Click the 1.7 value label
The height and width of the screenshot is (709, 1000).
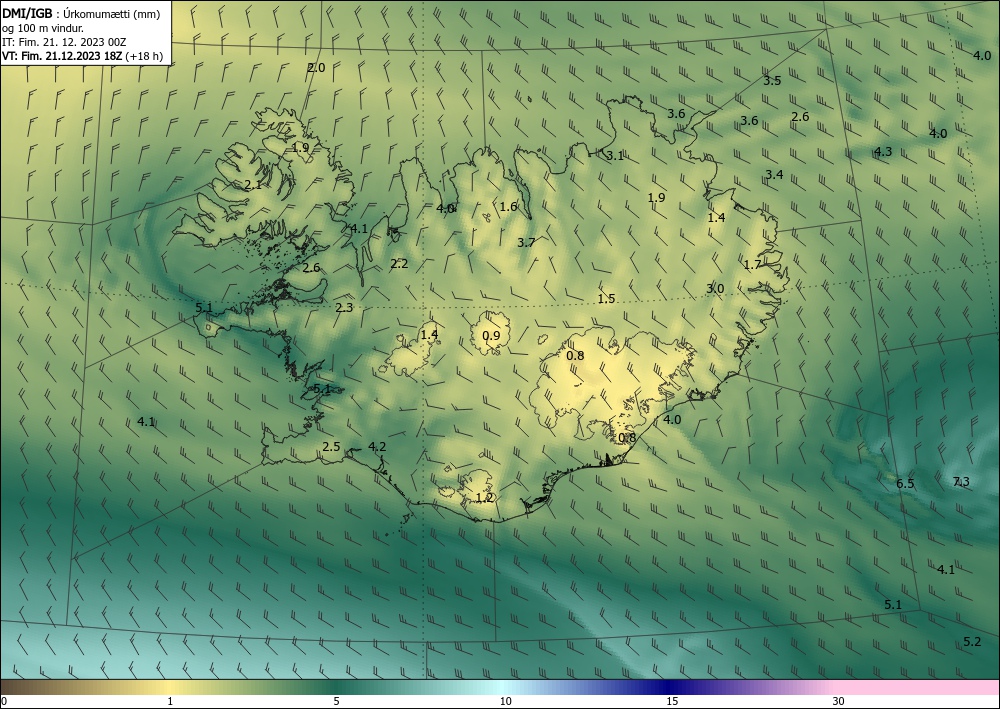753,265
